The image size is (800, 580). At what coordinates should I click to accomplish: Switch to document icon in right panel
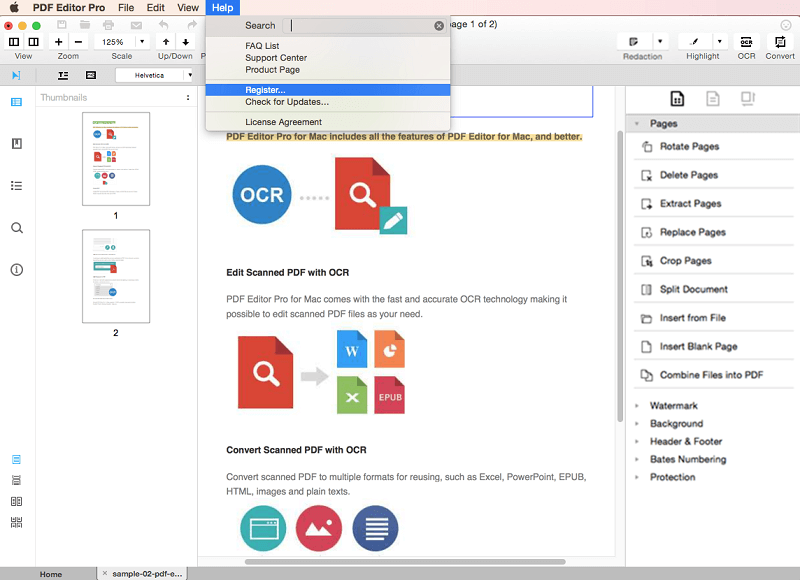click(x=713, y=98)
